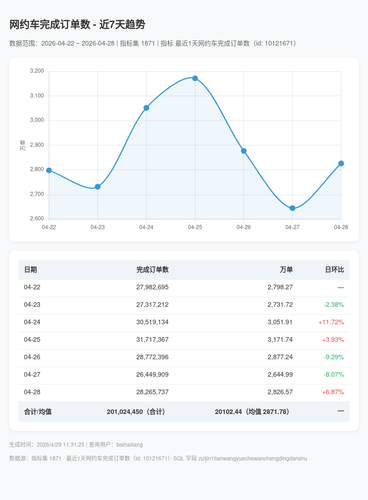Select table cell 28,265,737

pos(152,392)
